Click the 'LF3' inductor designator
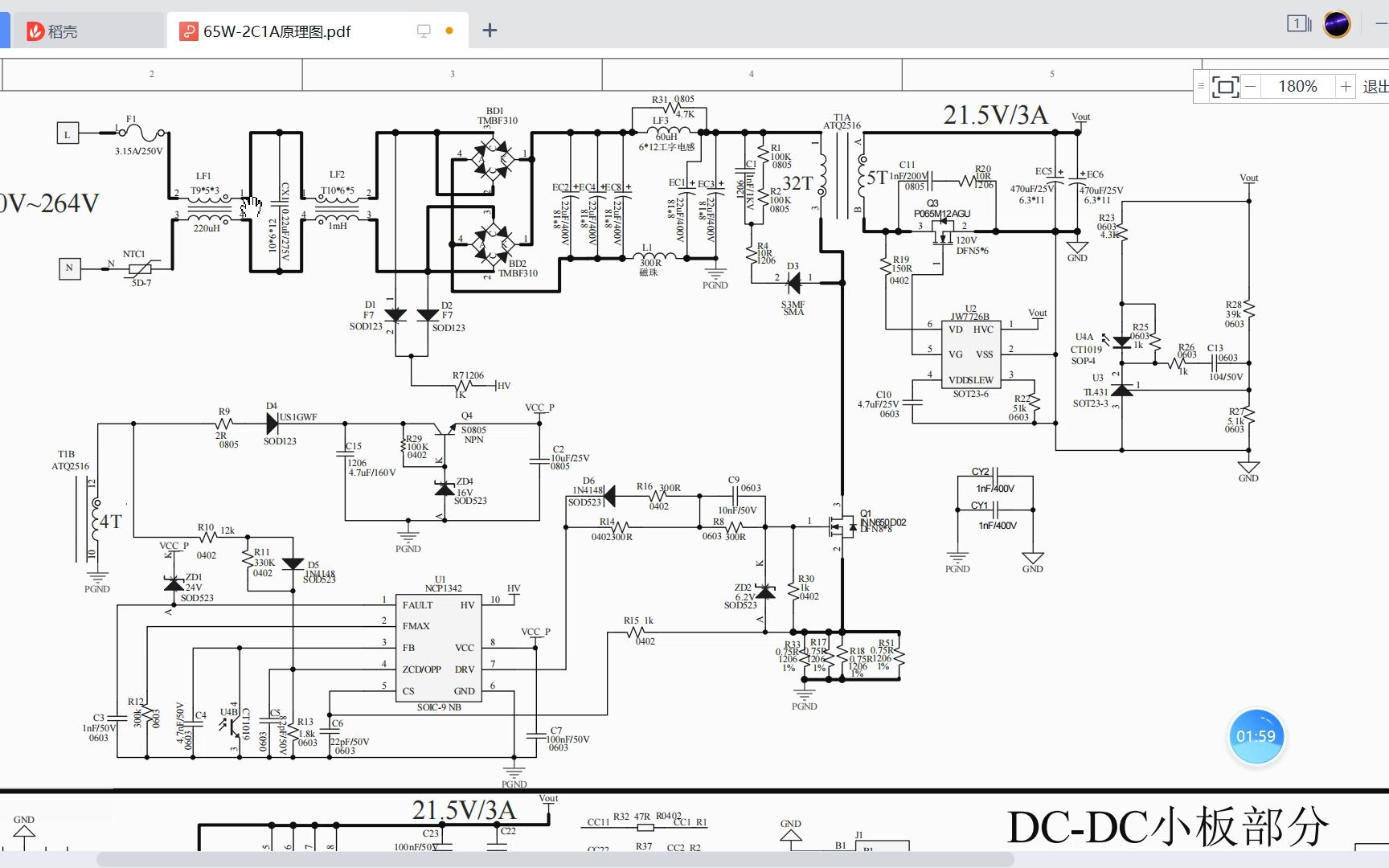Image resolution: width=1389 pixels, height=868 pixels. click(x=660, y=121)
